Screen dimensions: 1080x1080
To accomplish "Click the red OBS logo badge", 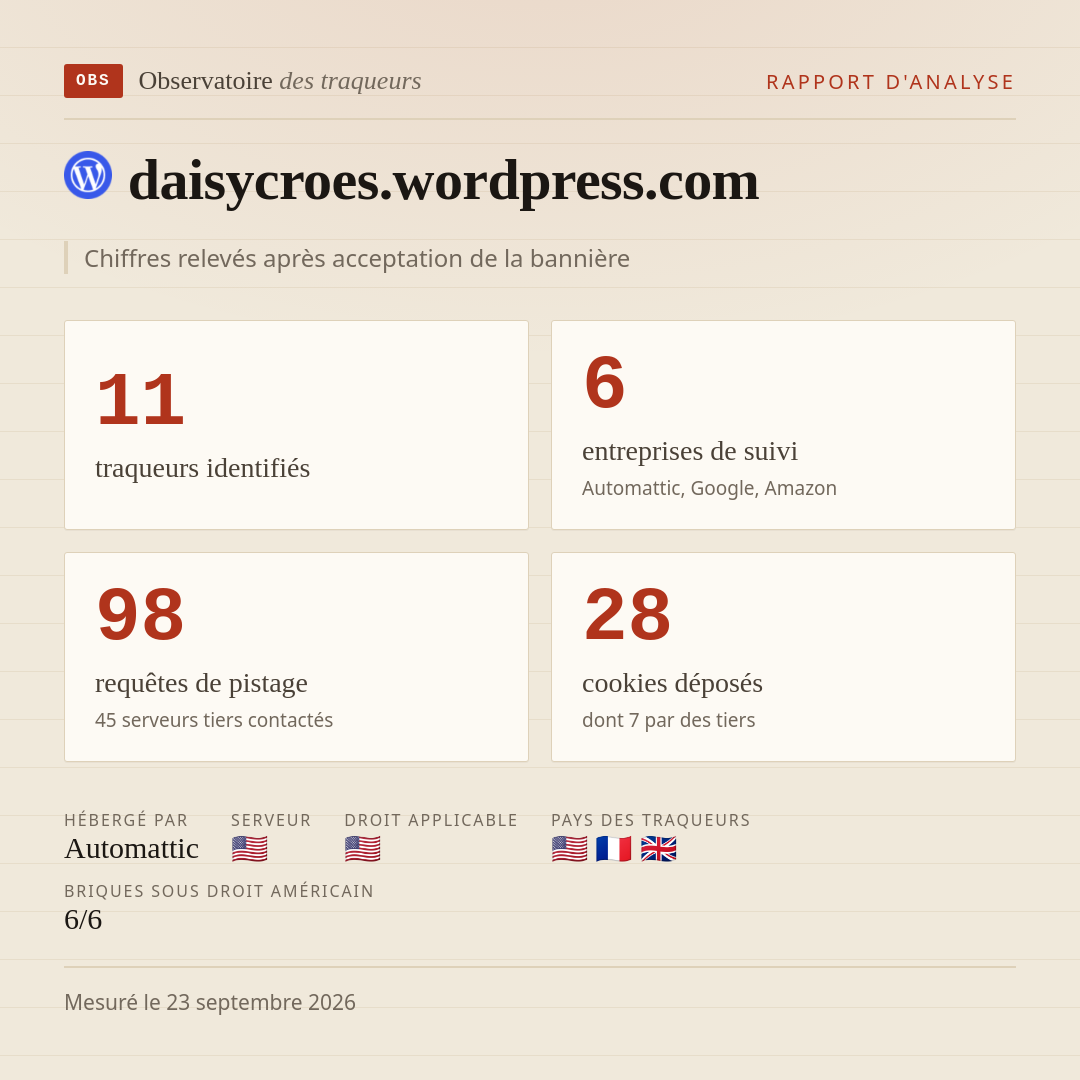I will point(94,81).
